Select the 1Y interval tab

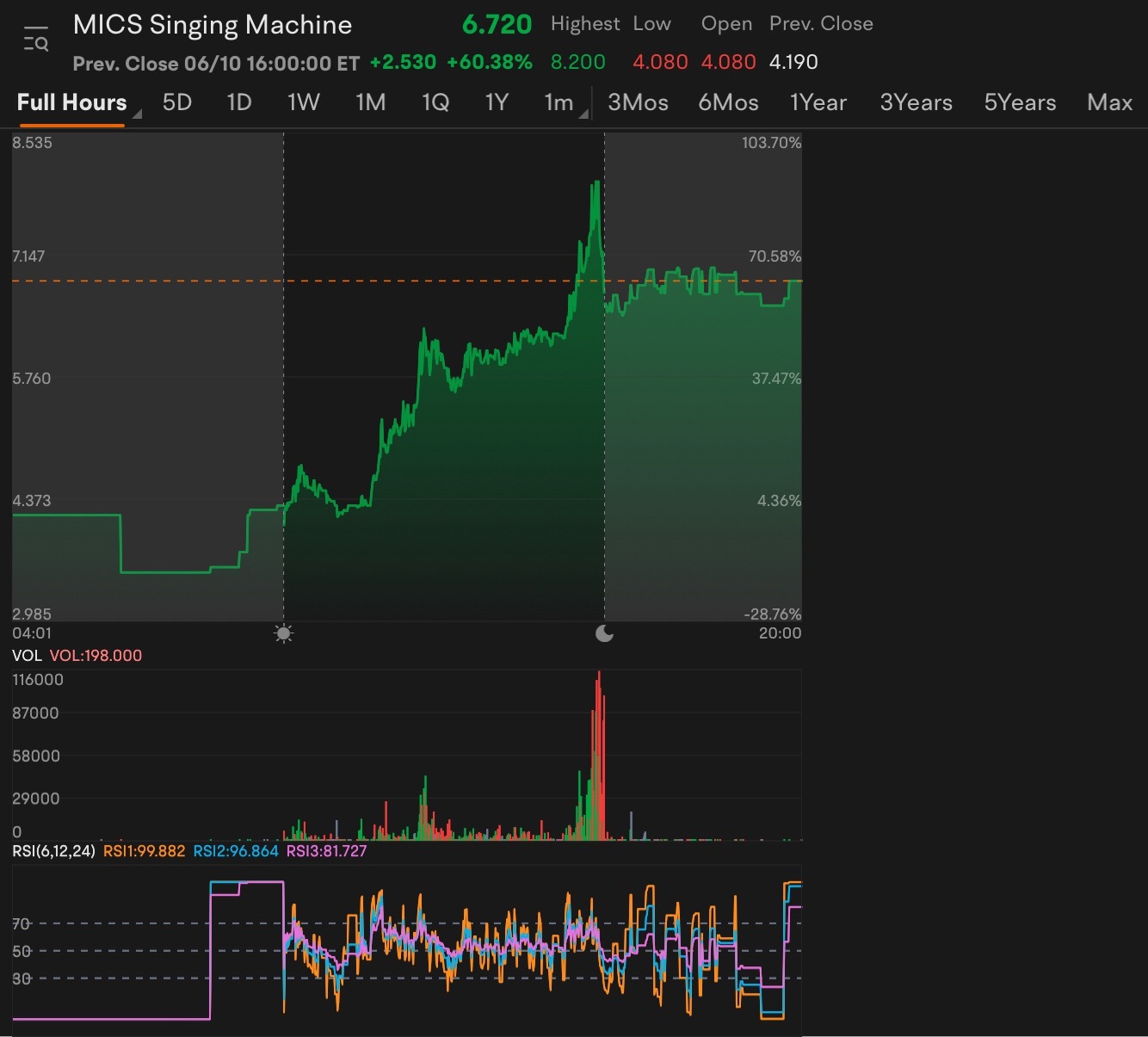click(x=497, y=102)
